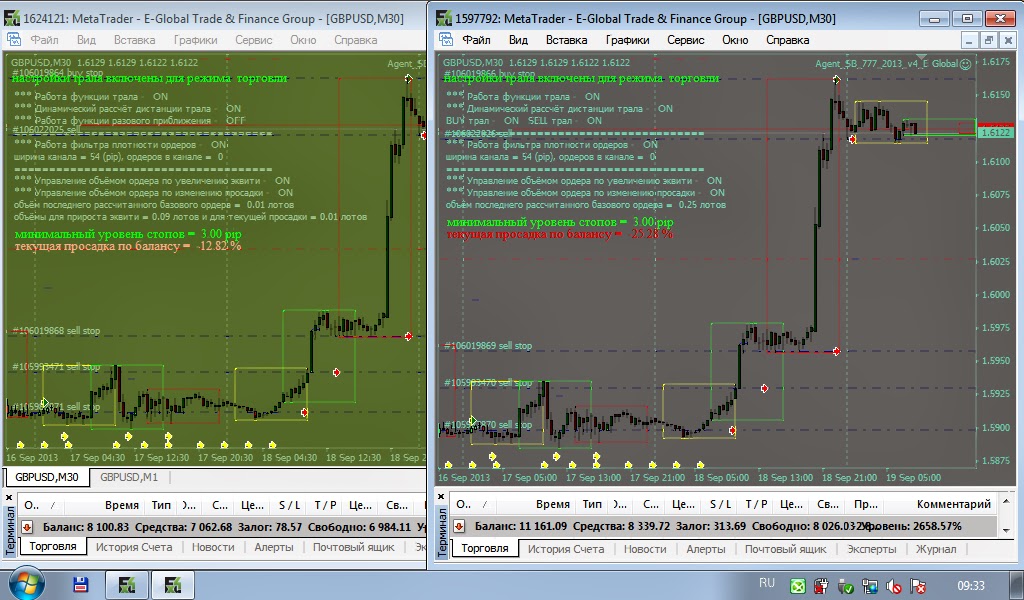Close the Terminal panel in left window
Screen dimensions: 1024x600
click(9, 497)
